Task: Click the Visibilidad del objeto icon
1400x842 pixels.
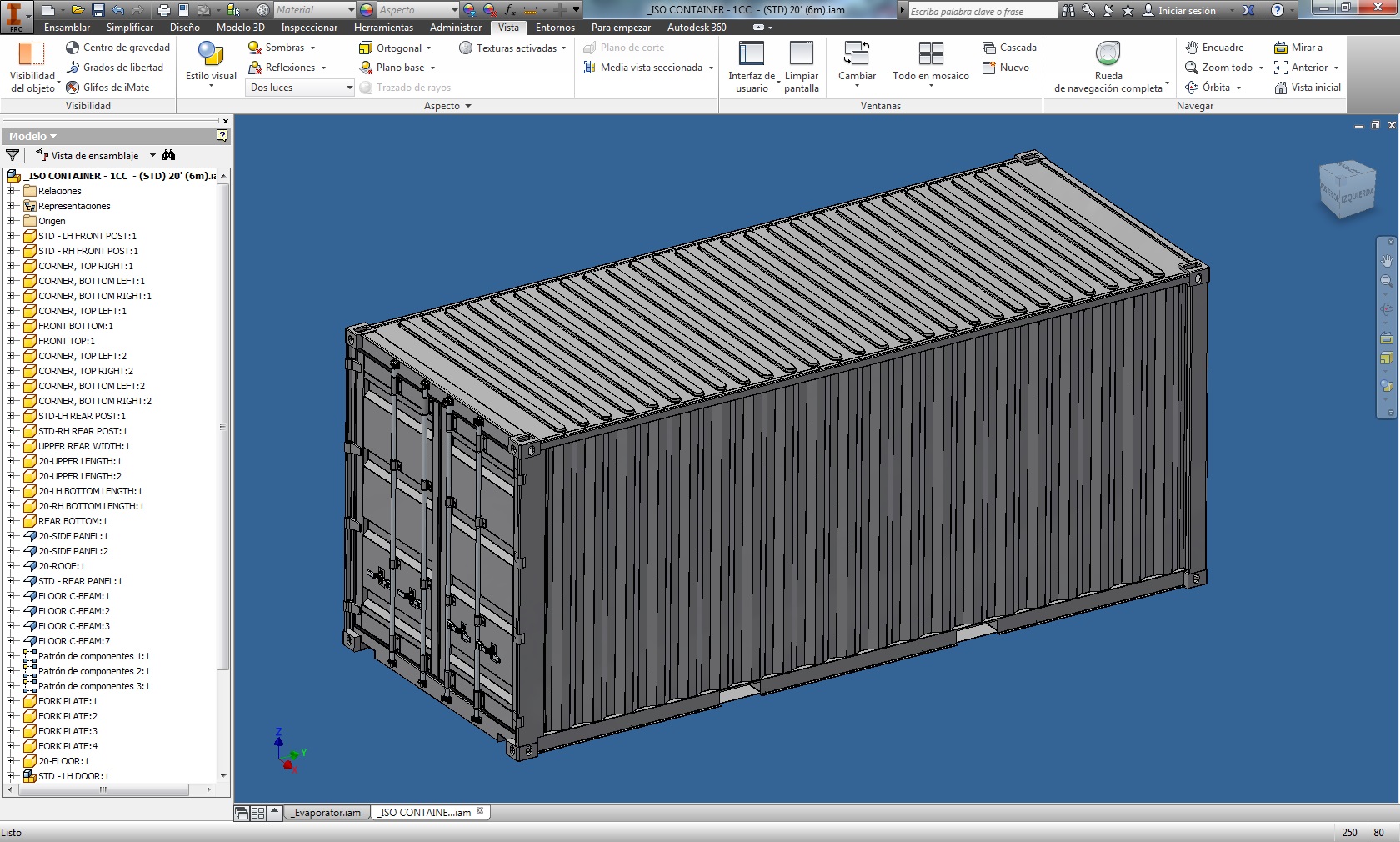Action: [32, 55]
